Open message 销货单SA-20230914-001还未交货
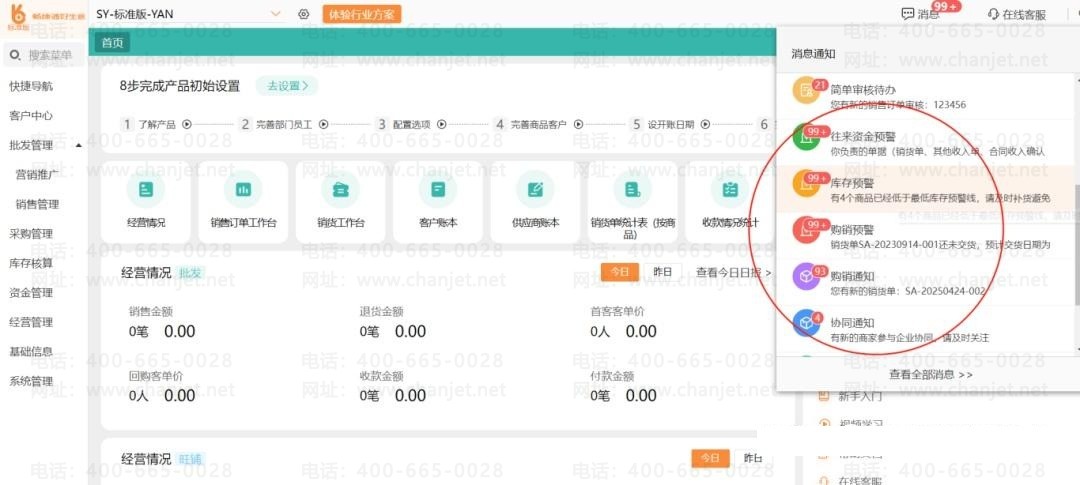The height and width of the screenshot is (485, 1080). 940,245
